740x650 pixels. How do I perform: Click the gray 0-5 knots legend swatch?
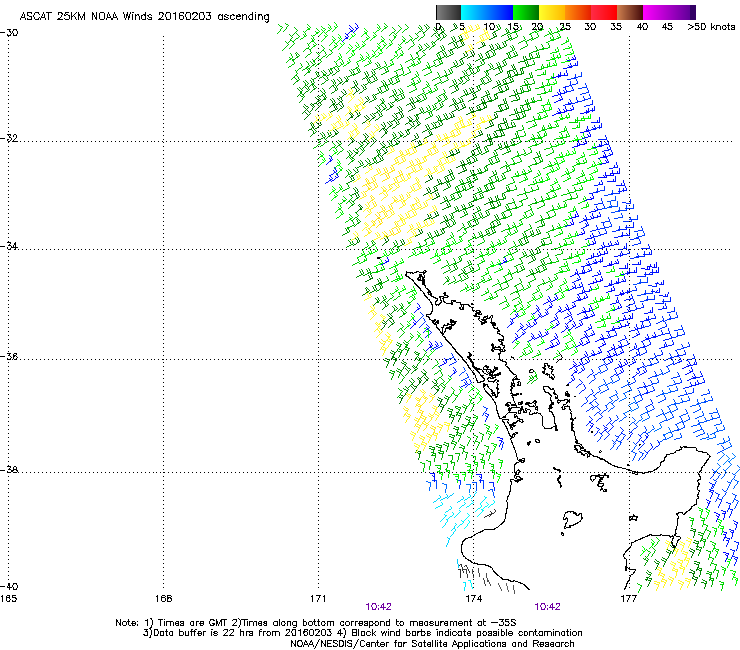448,12
